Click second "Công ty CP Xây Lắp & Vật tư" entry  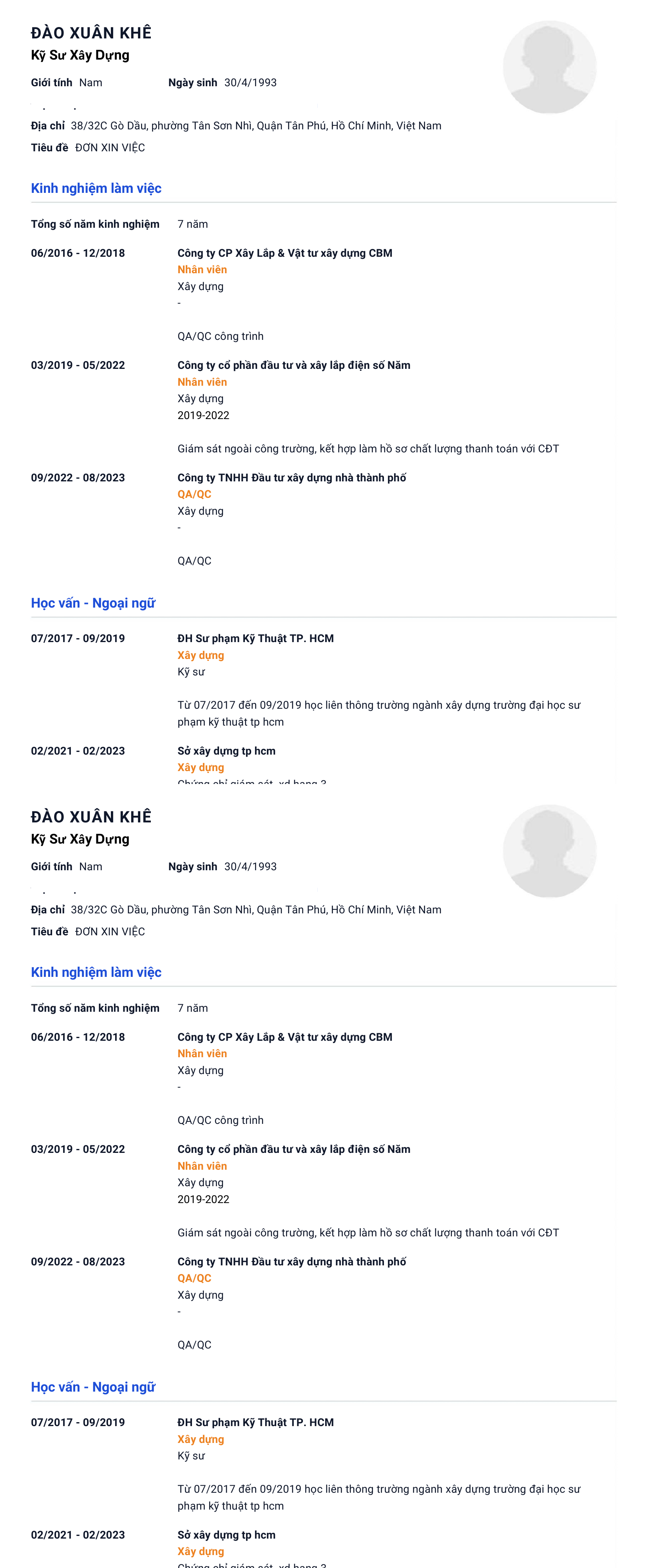click(285, 1037)
